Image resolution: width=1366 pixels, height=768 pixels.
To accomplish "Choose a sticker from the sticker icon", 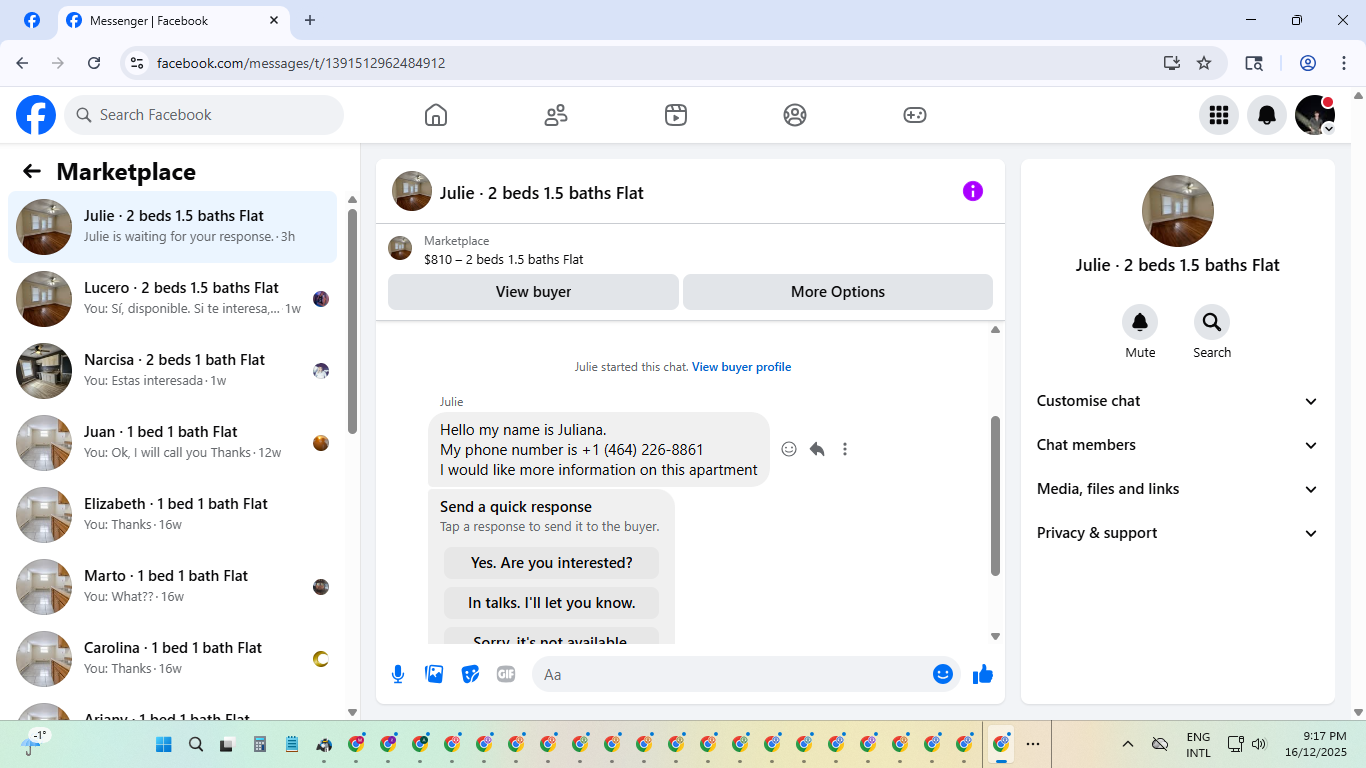I will [x=470, y=674].
